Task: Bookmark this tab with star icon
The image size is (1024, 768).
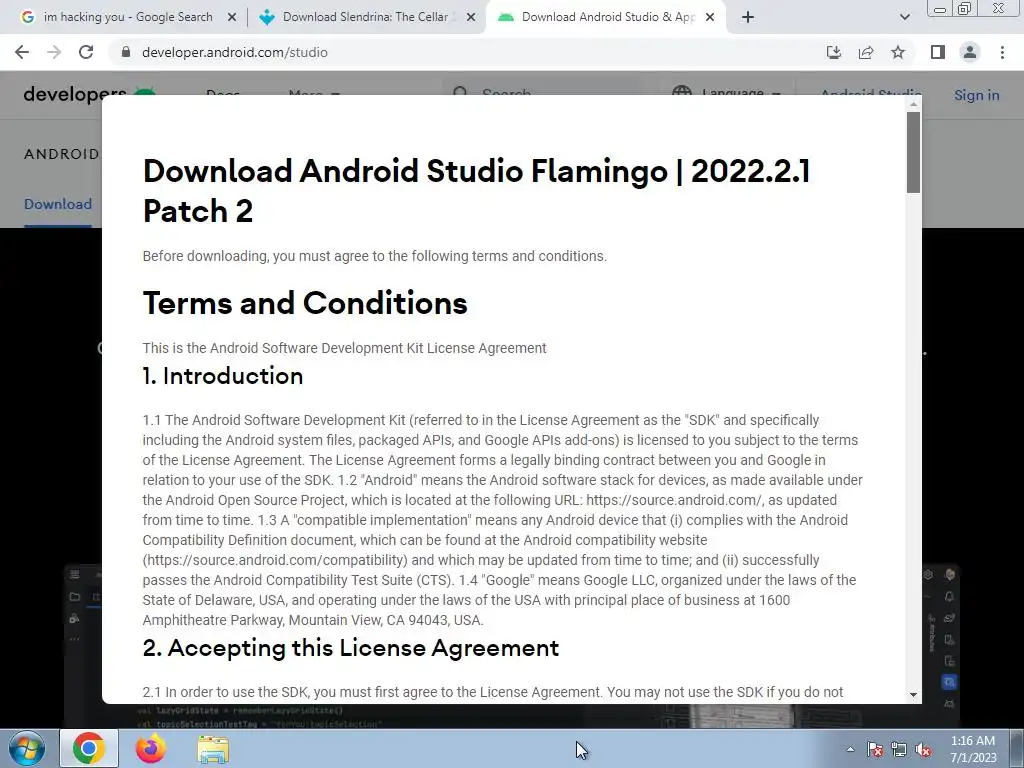Action: click(x=898, y=52)
